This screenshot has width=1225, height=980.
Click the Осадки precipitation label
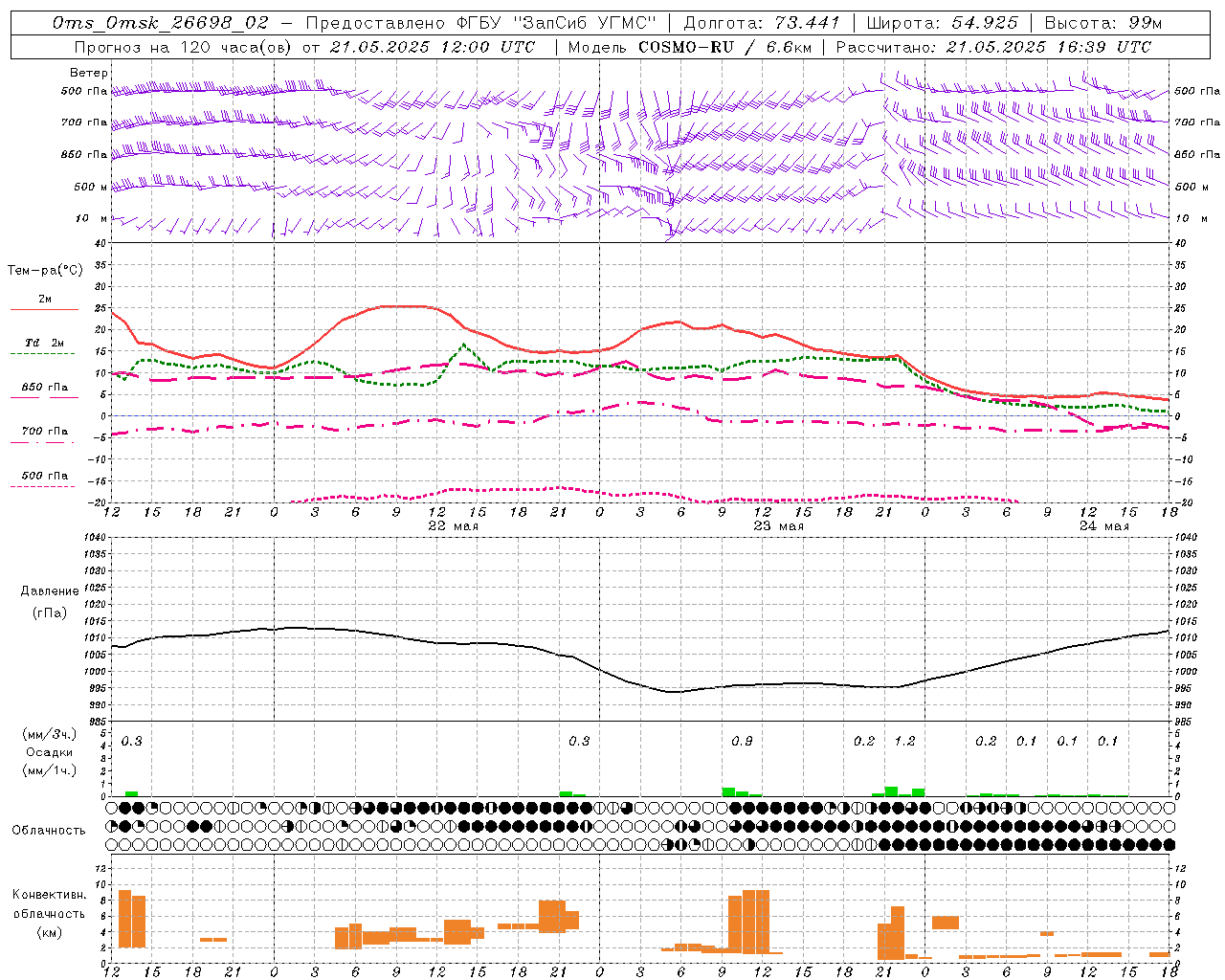49,752
